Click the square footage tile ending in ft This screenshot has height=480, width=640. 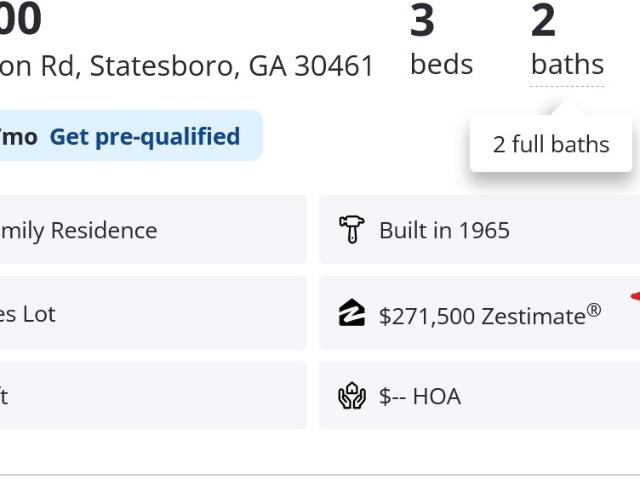150,396
